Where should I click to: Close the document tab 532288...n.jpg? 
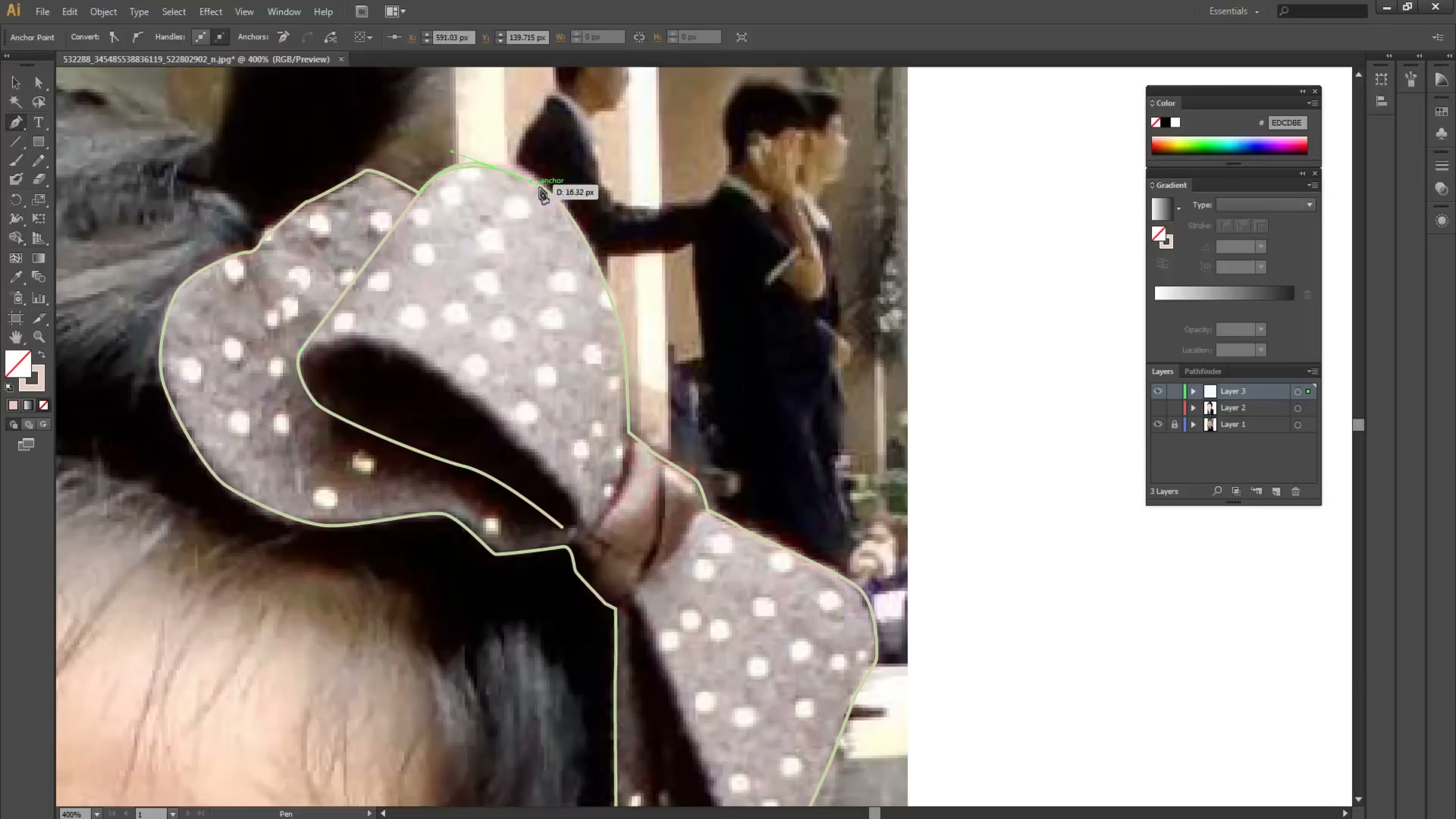(341, 59)
